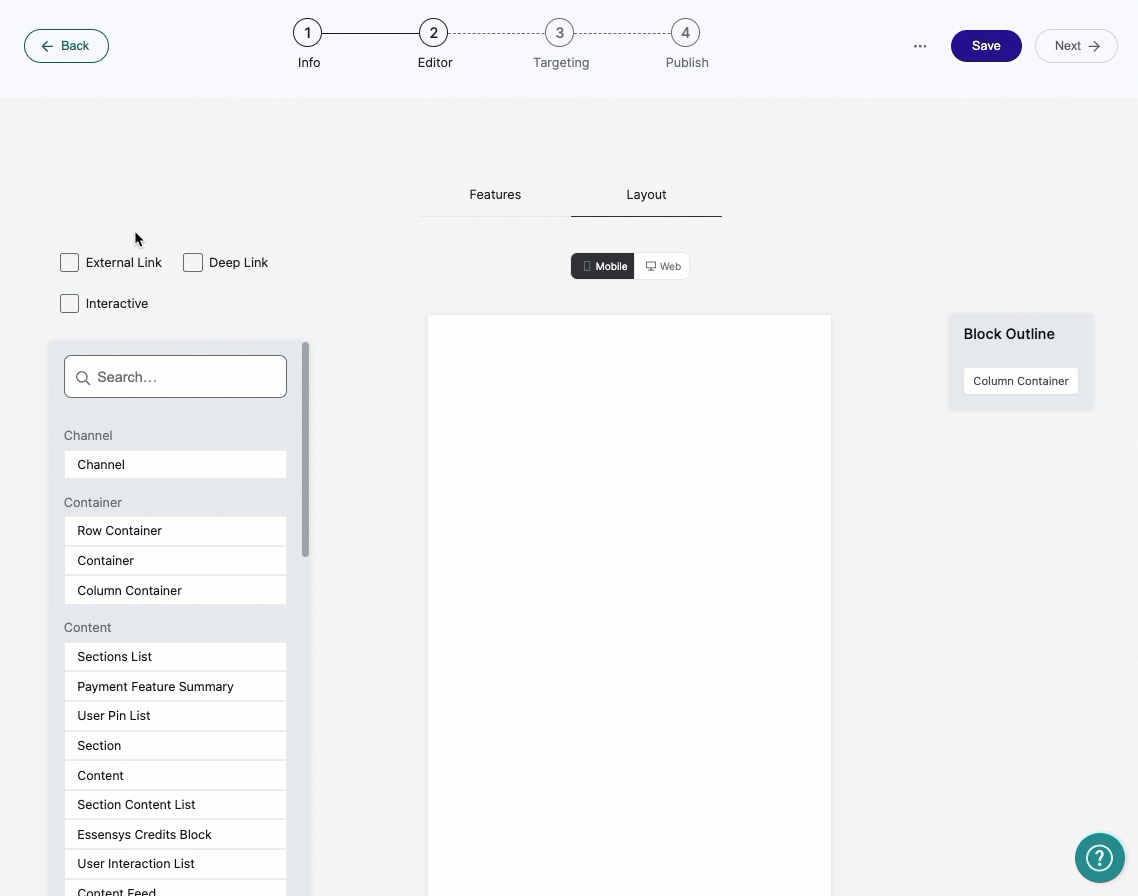Click the Save button
The height and width of the screenshot is (896, 1138).
click(986, 46)
